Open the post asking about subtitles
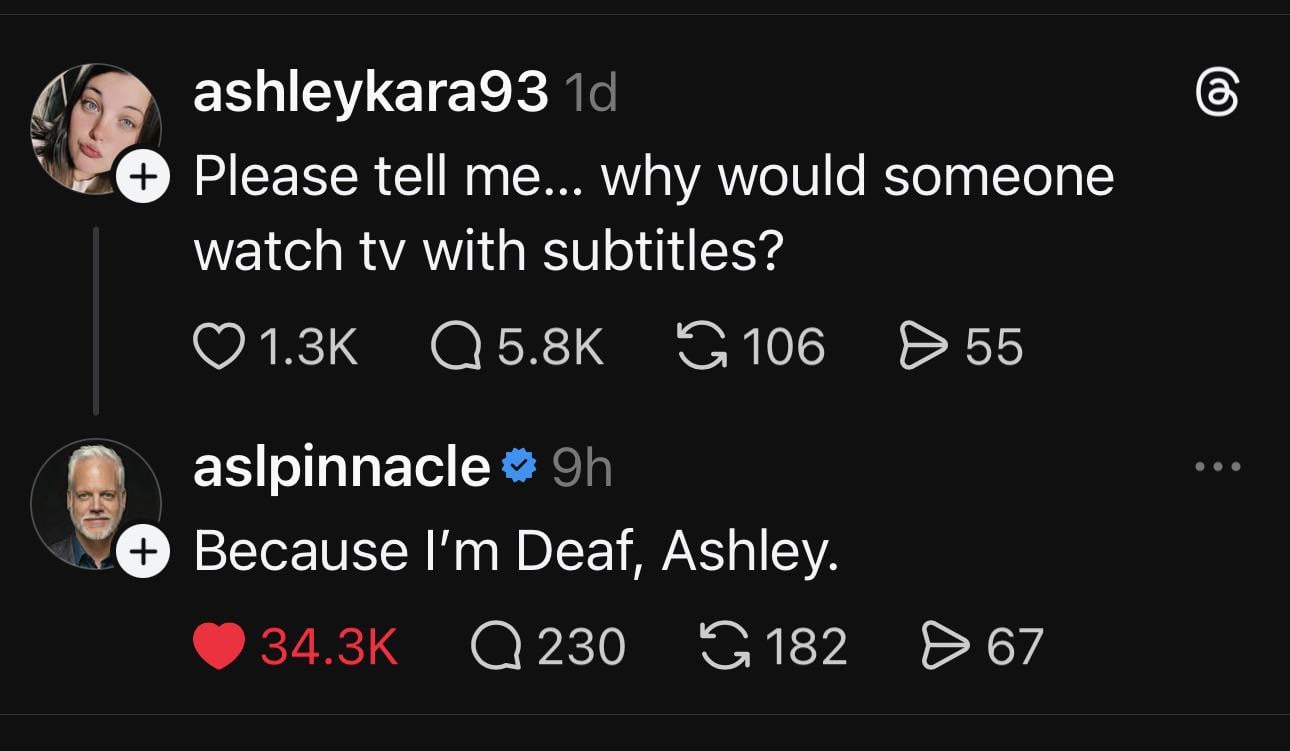This screenshot has height=751, width=1290. pos(653,213)
